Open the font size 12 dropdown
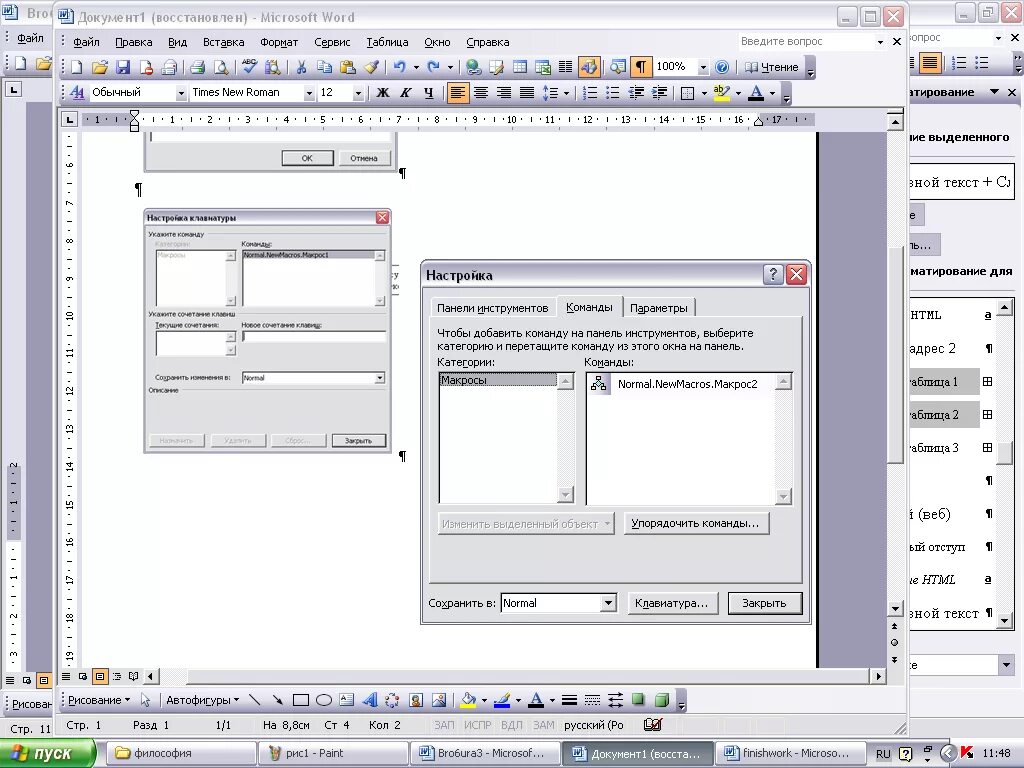The height and width of the screenshot is (768, 1024). (357, 93)
